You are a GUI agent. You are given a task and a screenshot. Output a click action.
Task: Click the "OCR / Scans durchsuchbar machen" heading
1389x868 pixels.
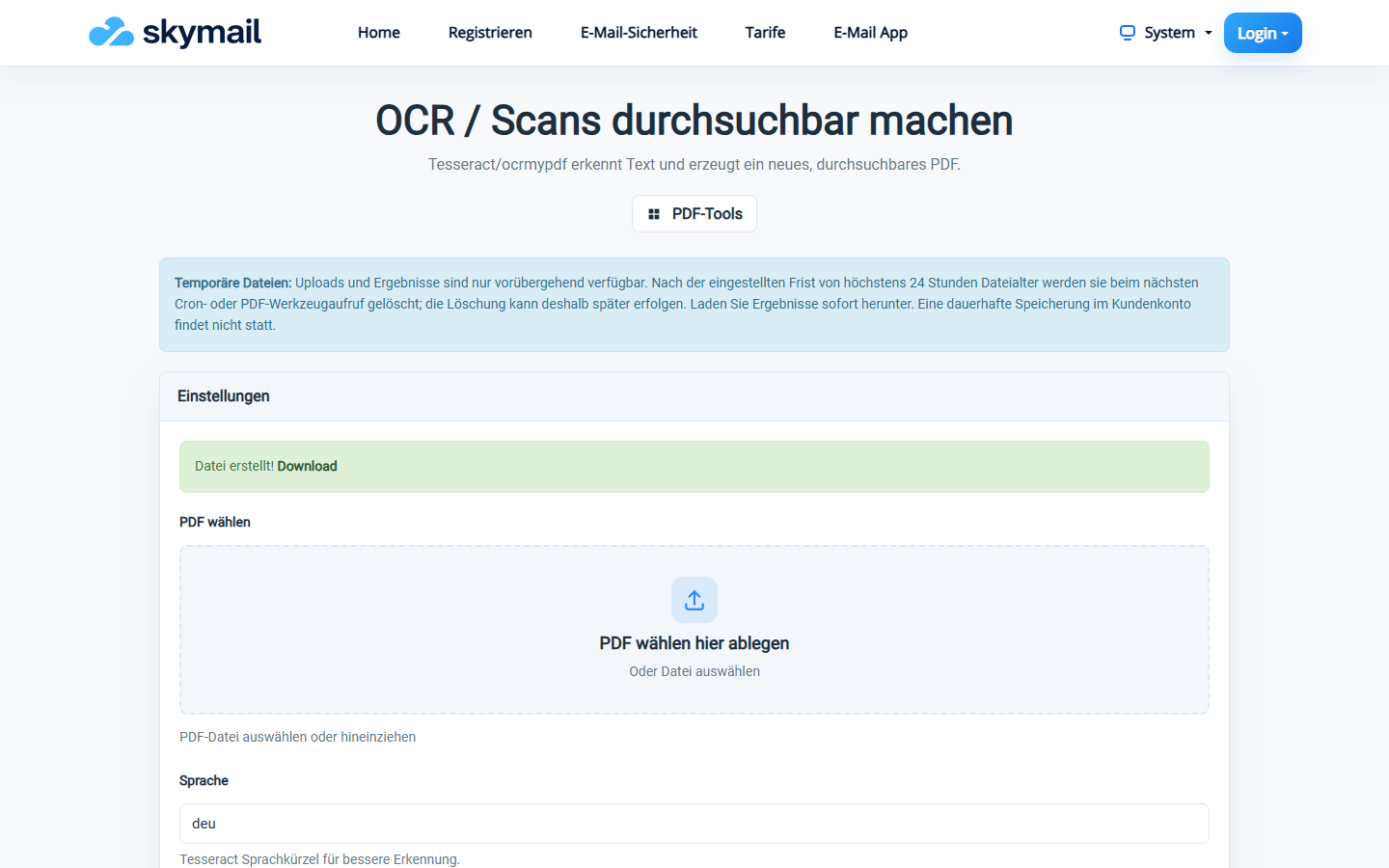point(694,121)
